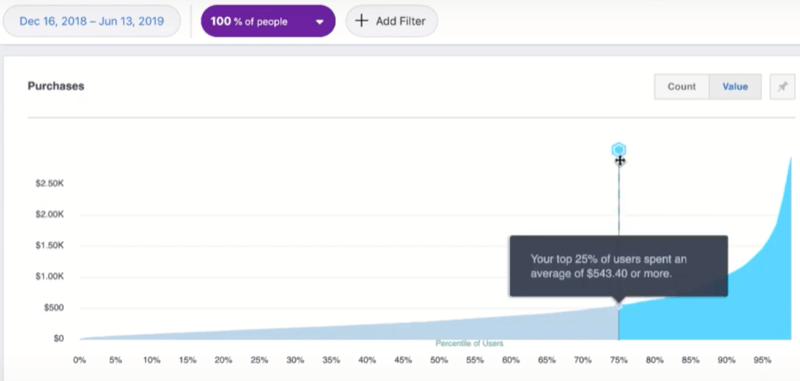This screenshot has height=381, width=800.
Task: Click the 25% x-axis label
Action: tap(259, 360)
